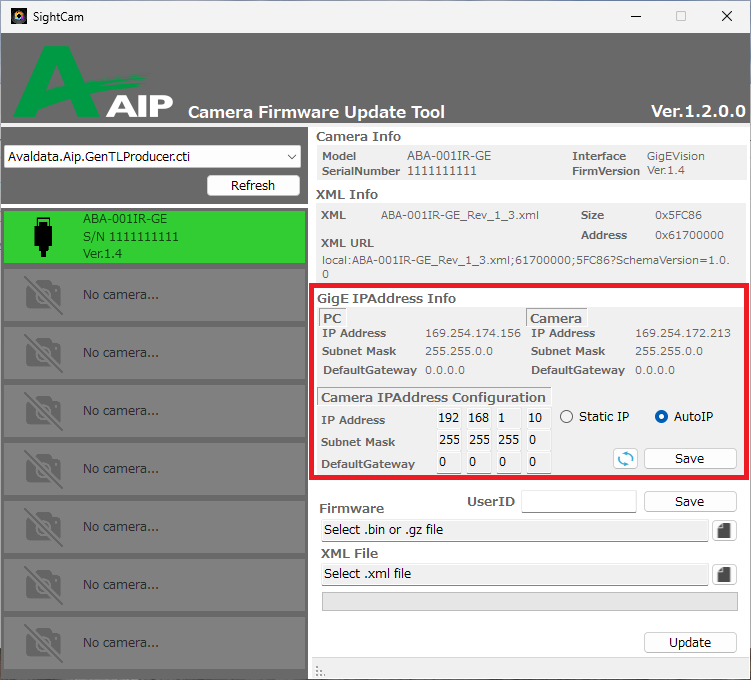Click the Refresh button
The height and width of the screenshot is (680, 751).
pos(253,185)
